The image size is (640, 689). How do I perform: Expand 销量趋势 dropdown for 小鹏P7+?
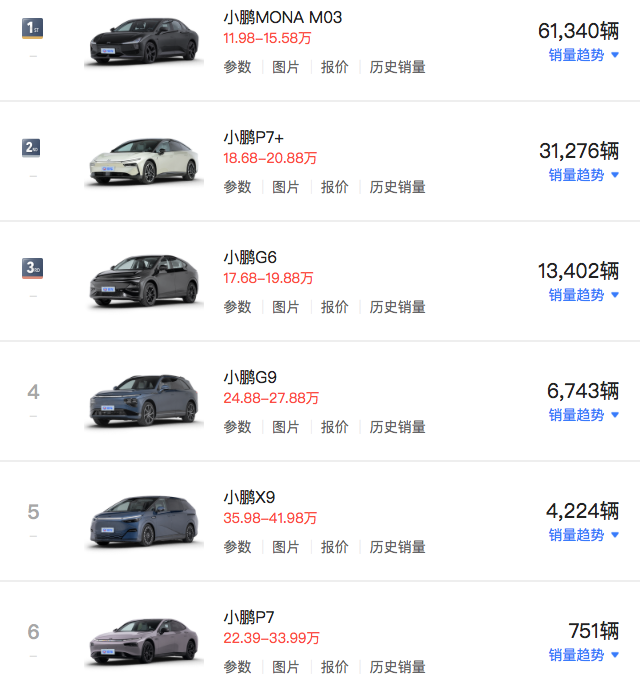click(584, 175)
